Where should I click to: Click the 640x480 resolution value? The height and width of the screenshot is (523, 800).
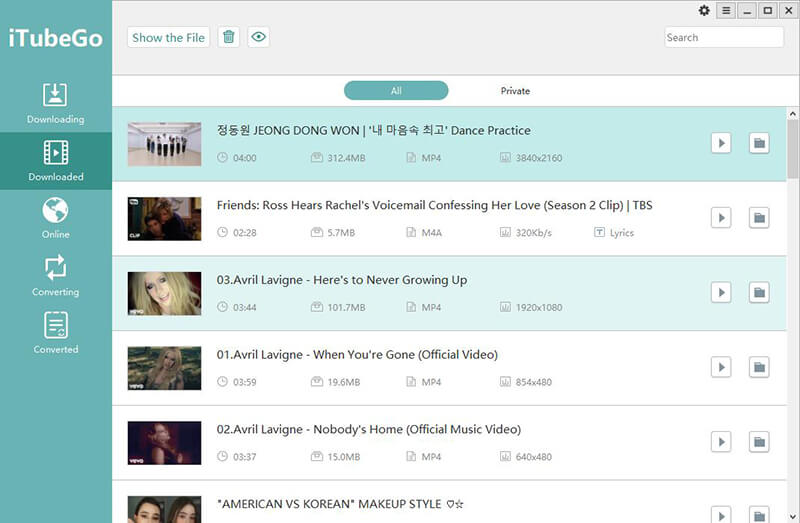pos(534,457)
